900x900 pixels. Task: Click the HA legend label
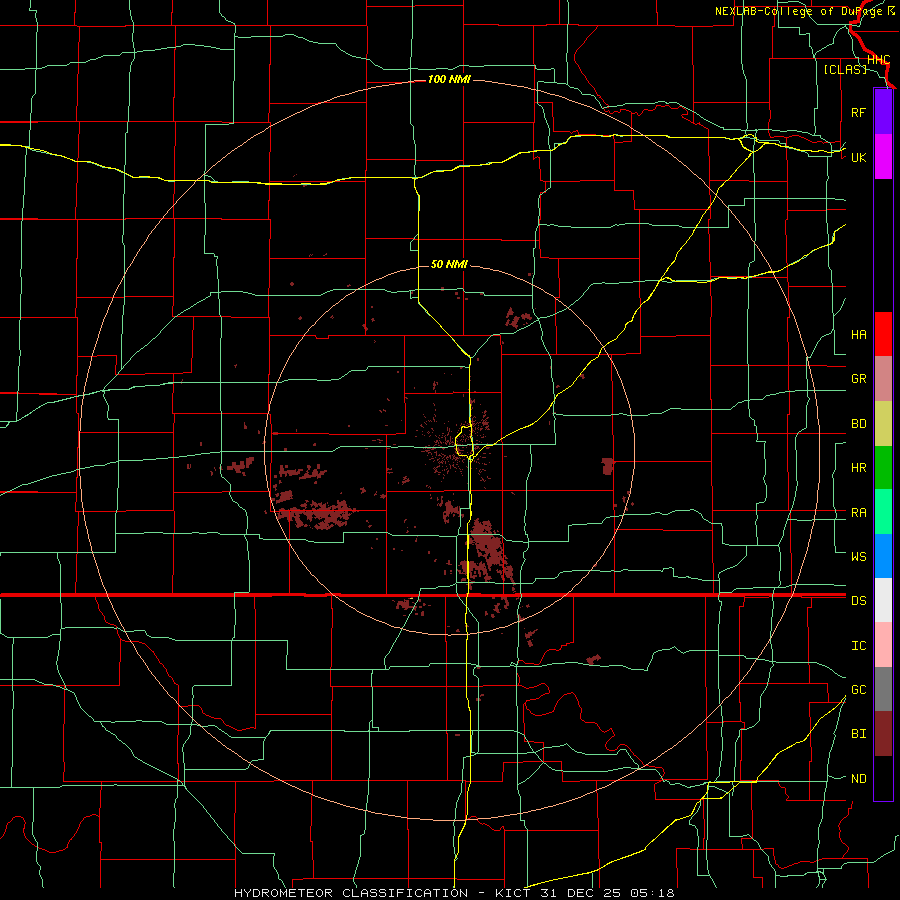click(x=858, y=334)
